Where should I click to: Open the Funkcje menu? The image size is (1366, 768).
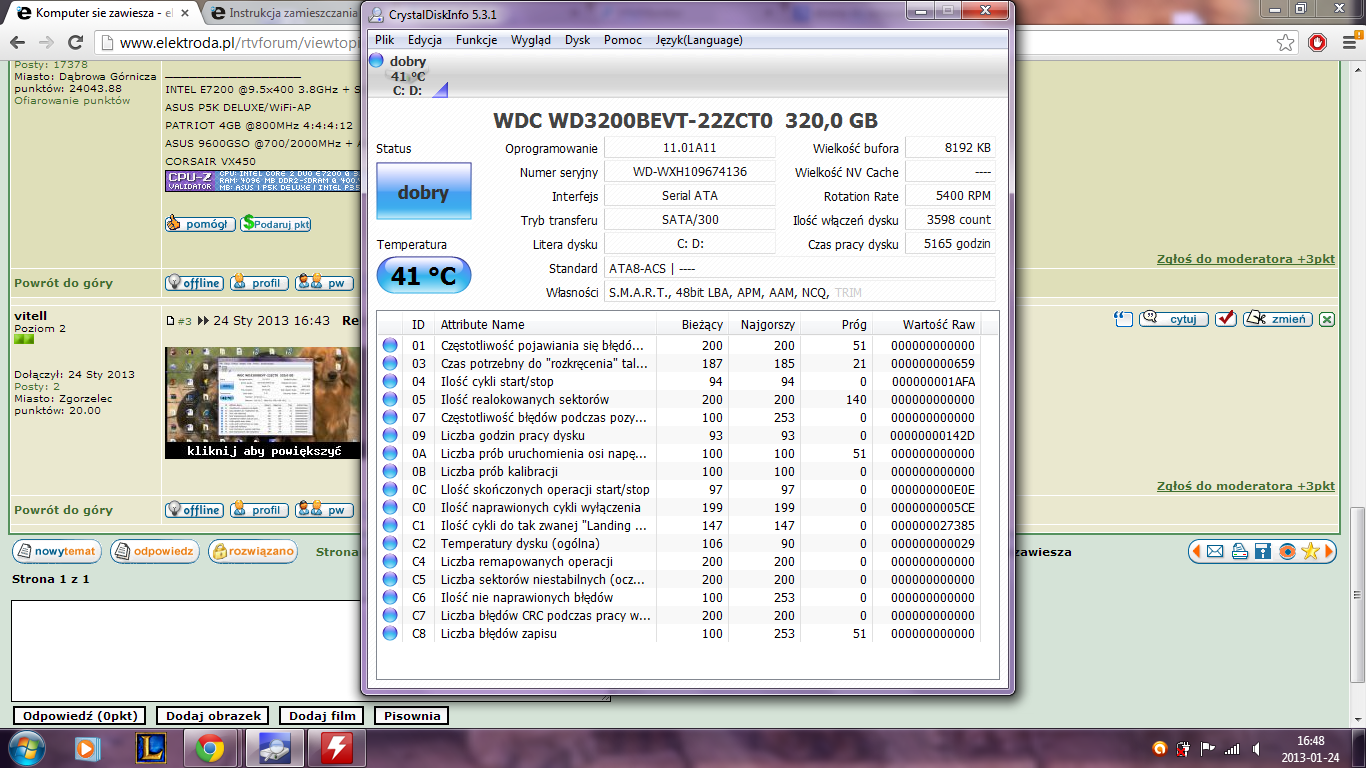pos(477,40)
